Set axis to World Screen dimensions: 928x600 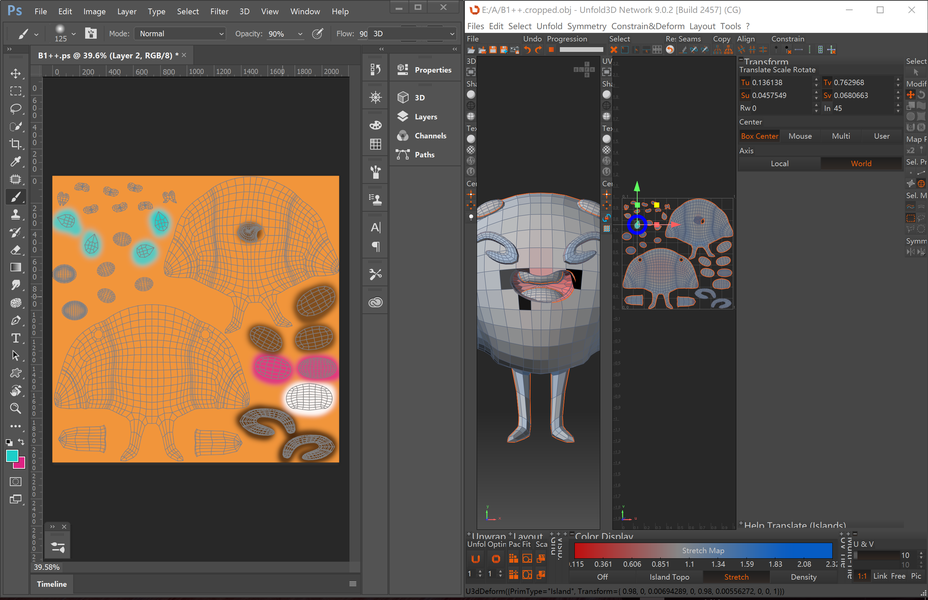click(861, 163)
